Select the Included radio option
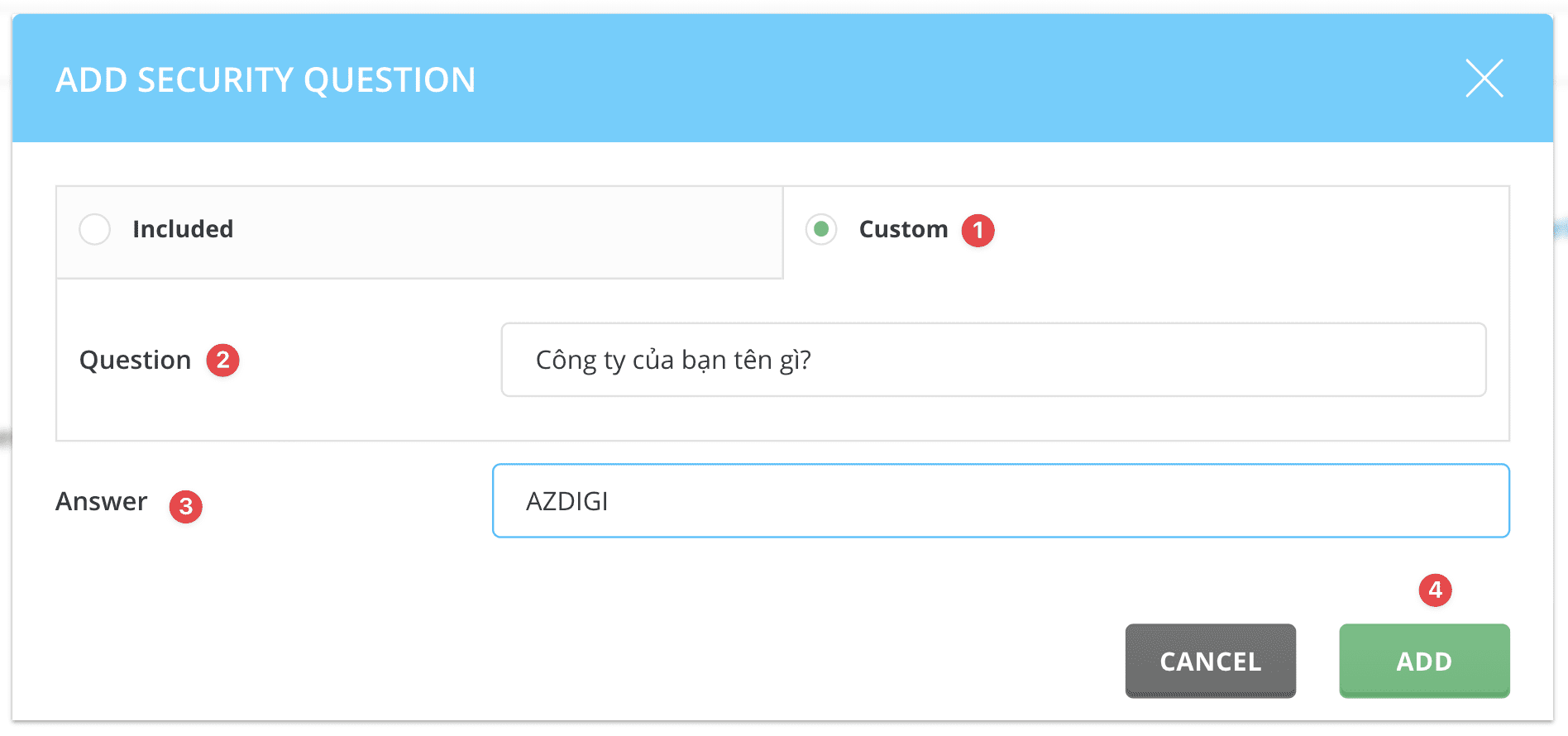The height and width of the screenshot is (736, 1568). 94,229
